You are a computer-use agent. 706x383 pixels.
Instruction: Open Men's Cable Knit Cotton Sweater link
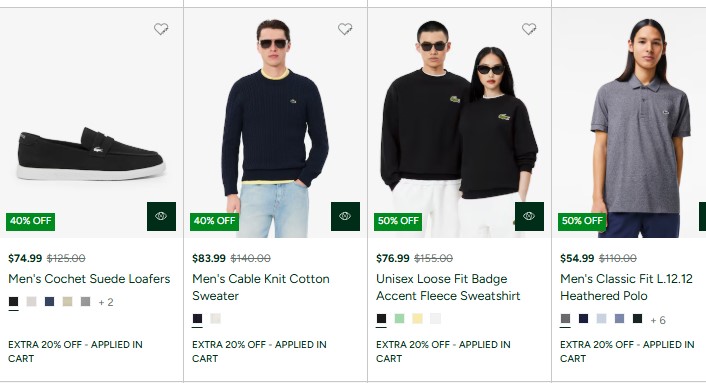point(261,287)
